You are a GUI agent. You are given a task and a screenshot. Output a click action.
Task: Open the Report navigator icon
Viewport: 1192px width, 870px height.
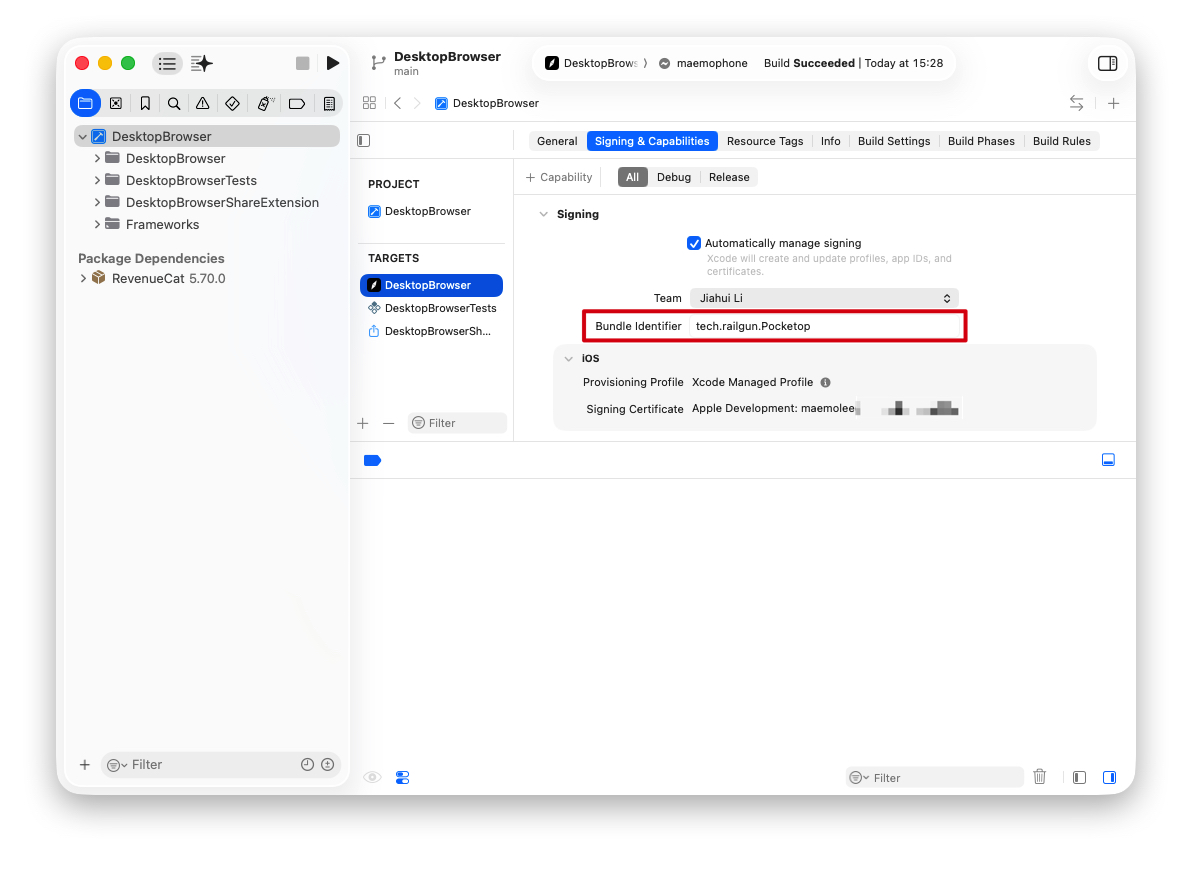329,103
